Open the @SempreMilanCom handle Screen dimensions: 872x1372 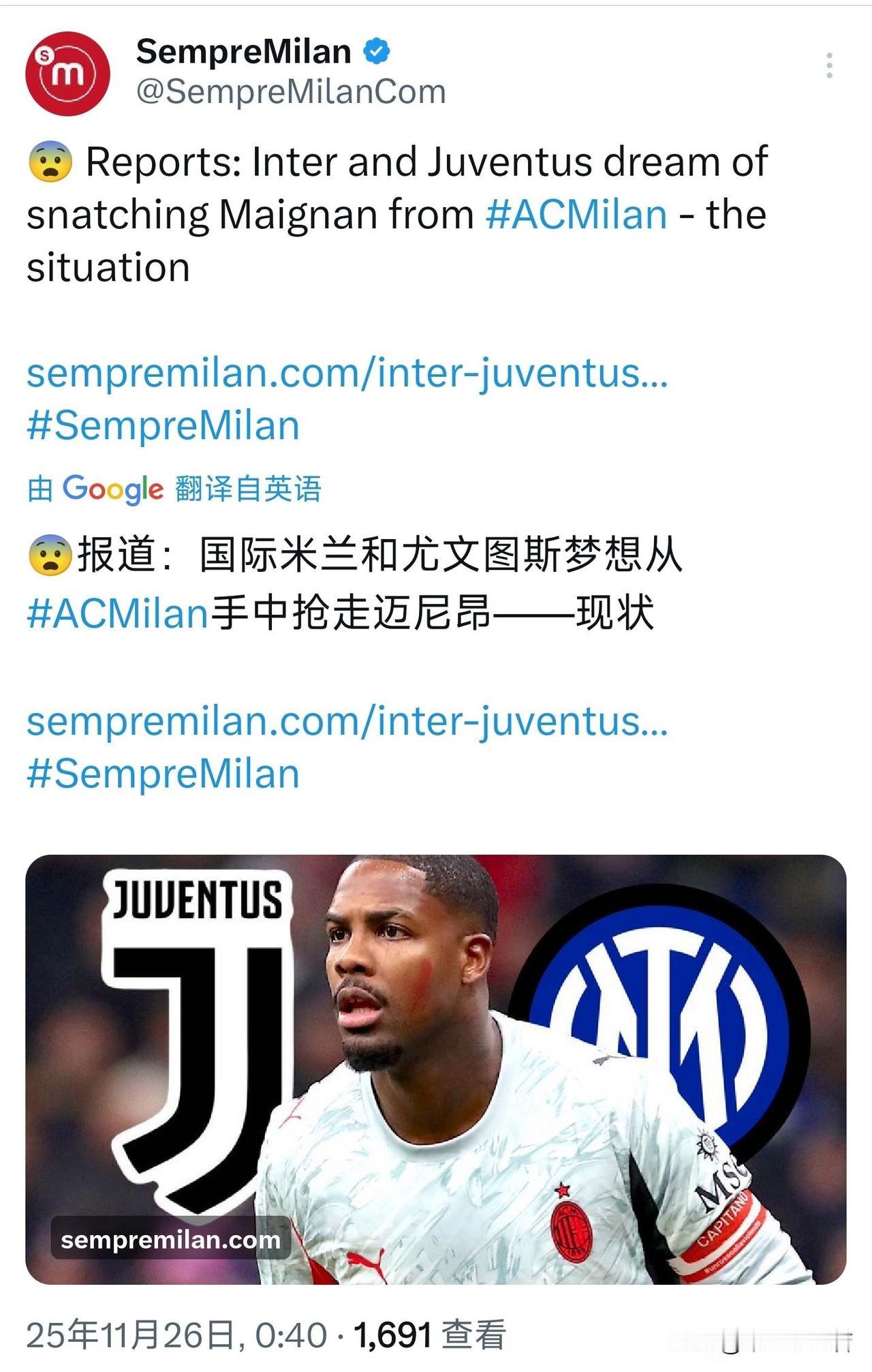coord(291,91)
